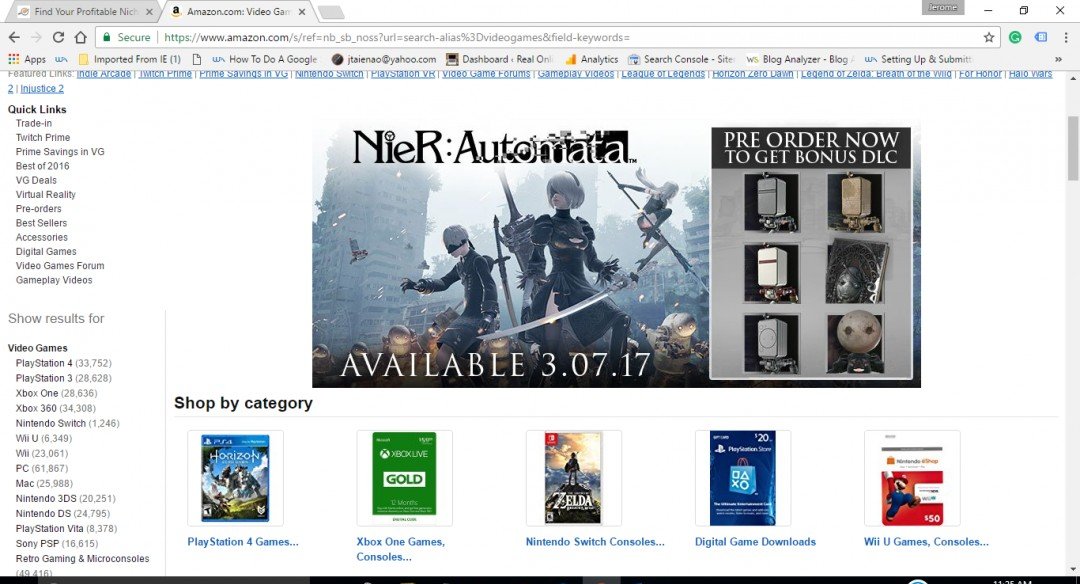This screenshot has height=584, width=1080.
Task: Open the Pre-orders quick link
Action: (39, 209)
